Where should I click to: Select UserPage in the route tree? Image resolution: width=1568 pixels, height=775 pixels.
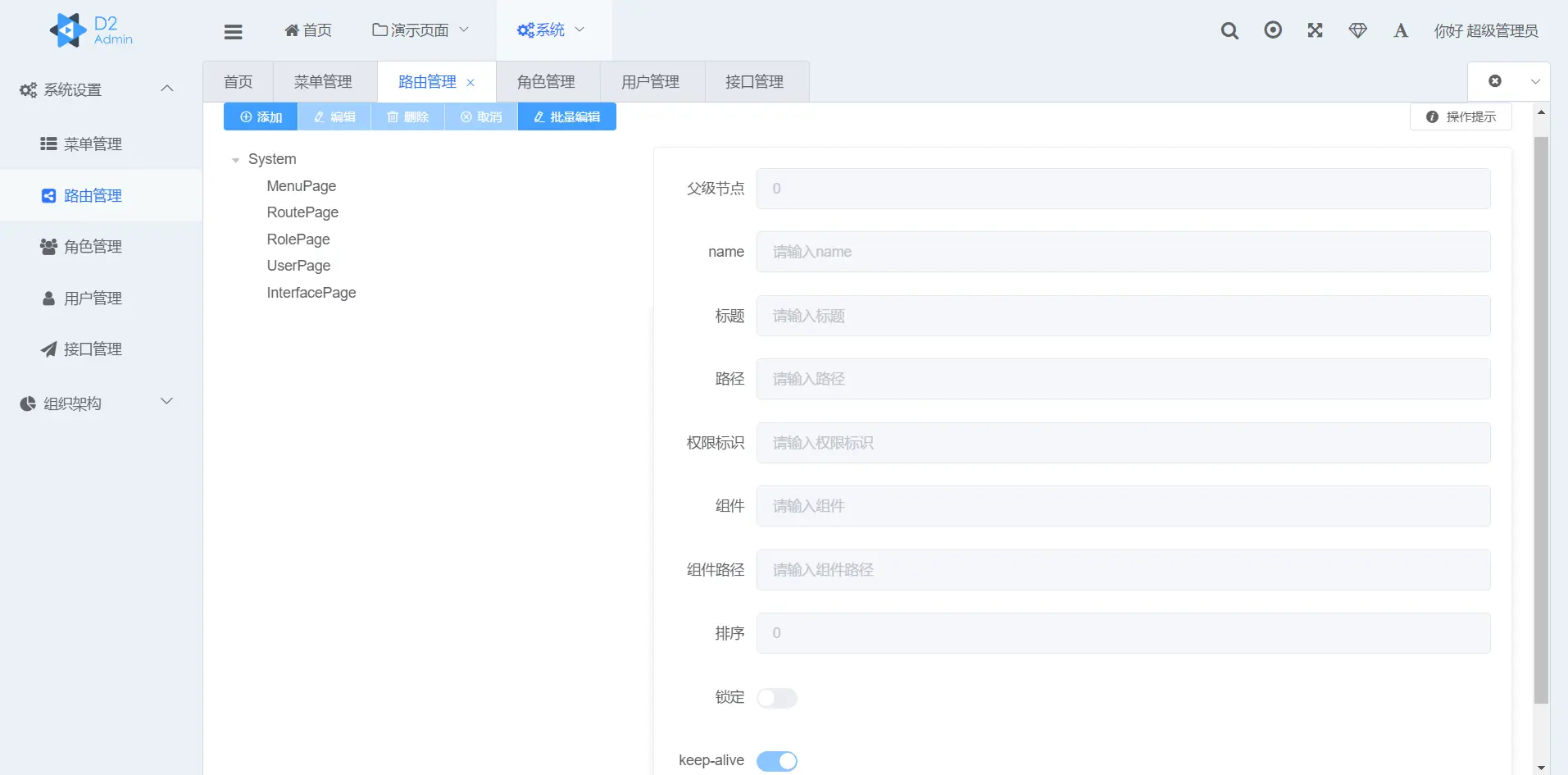tap(298, 266)
